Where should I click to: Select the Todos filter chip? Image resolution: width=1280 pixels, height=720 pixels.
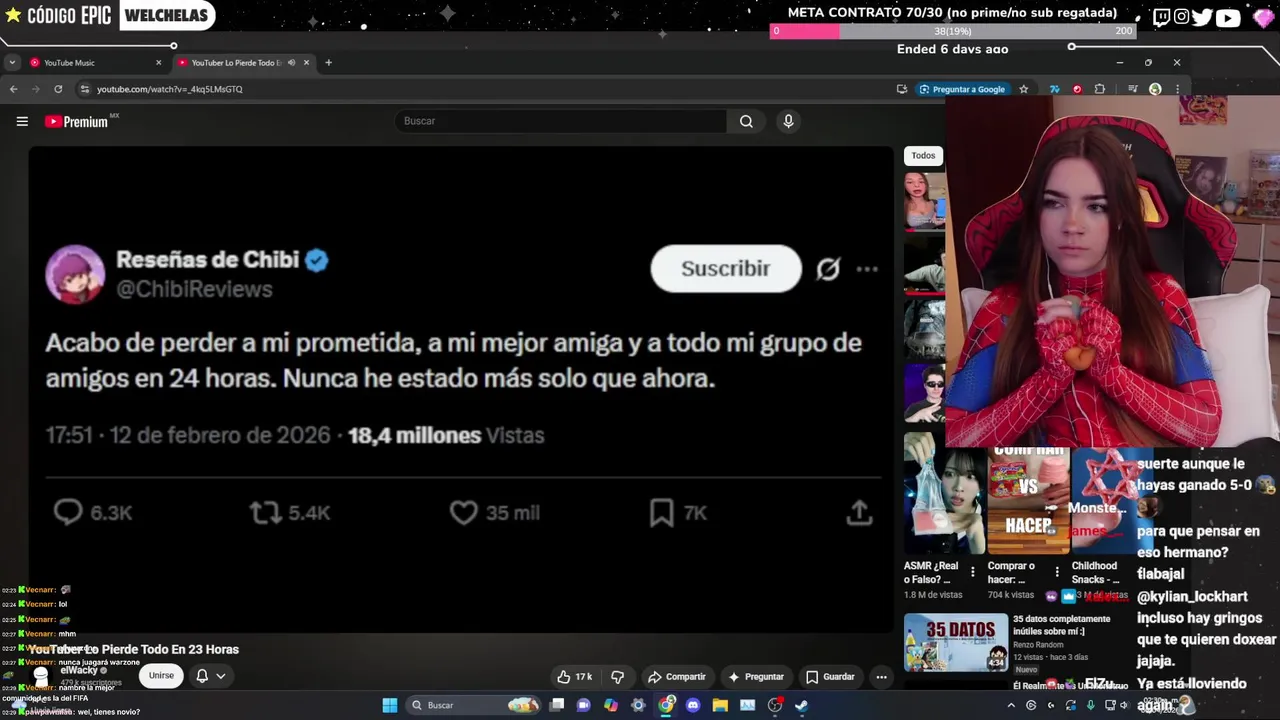[x=923, y=156]
